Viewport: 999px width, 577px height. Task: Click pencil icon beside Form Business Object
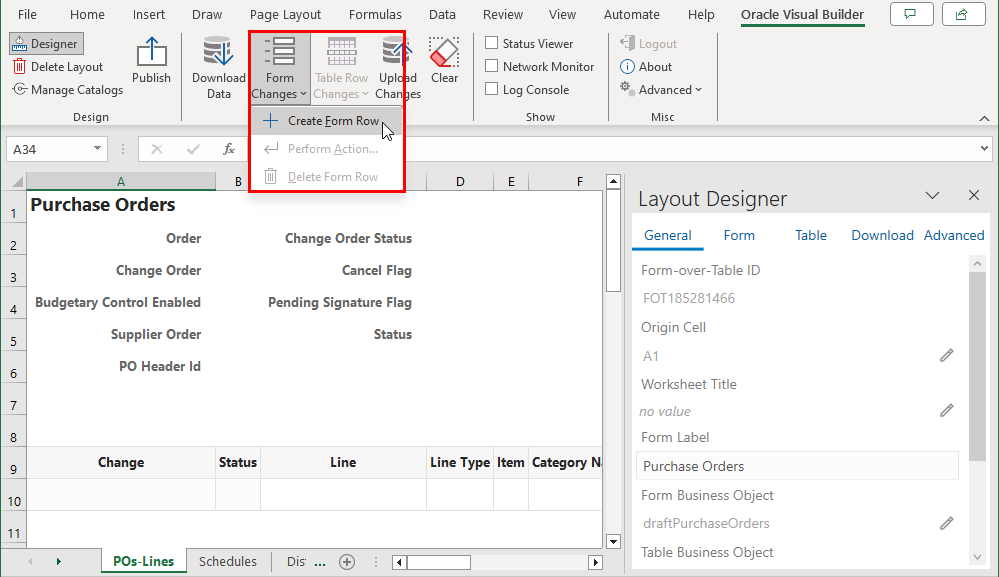946,523
